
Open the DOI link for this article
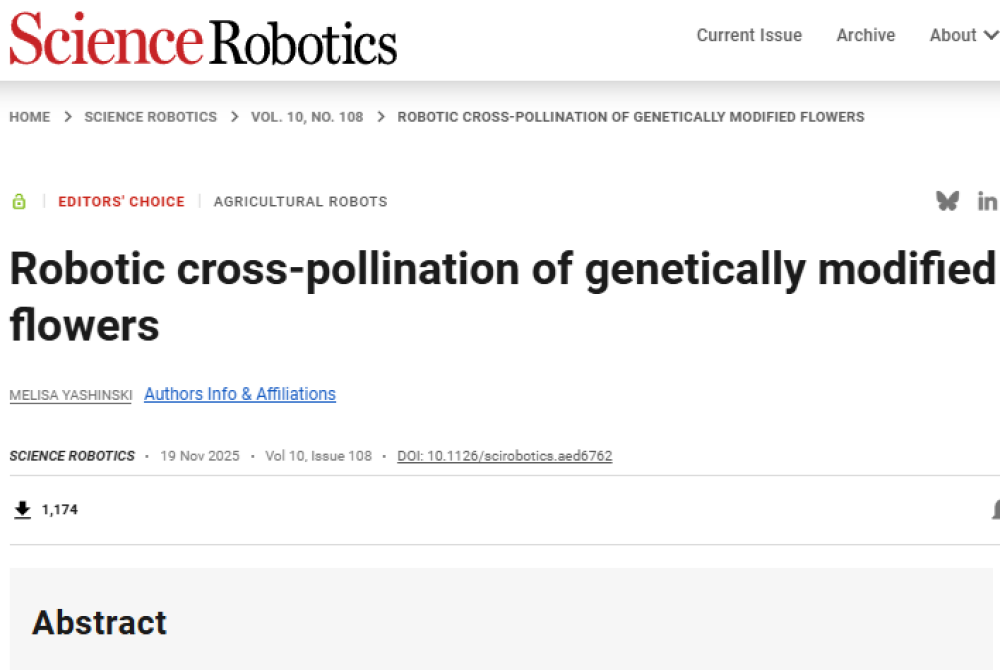[504, 456]
